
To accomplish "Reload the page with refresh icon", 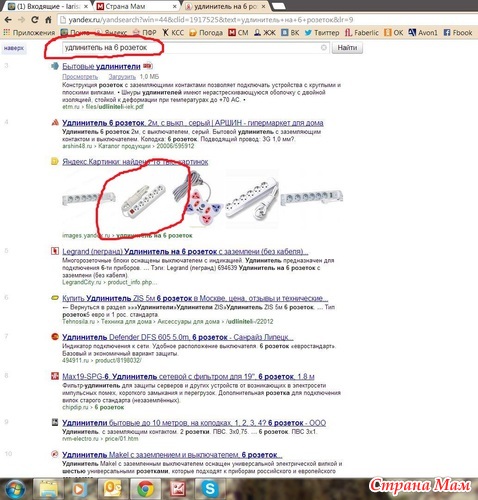I will tap(35, 20).
